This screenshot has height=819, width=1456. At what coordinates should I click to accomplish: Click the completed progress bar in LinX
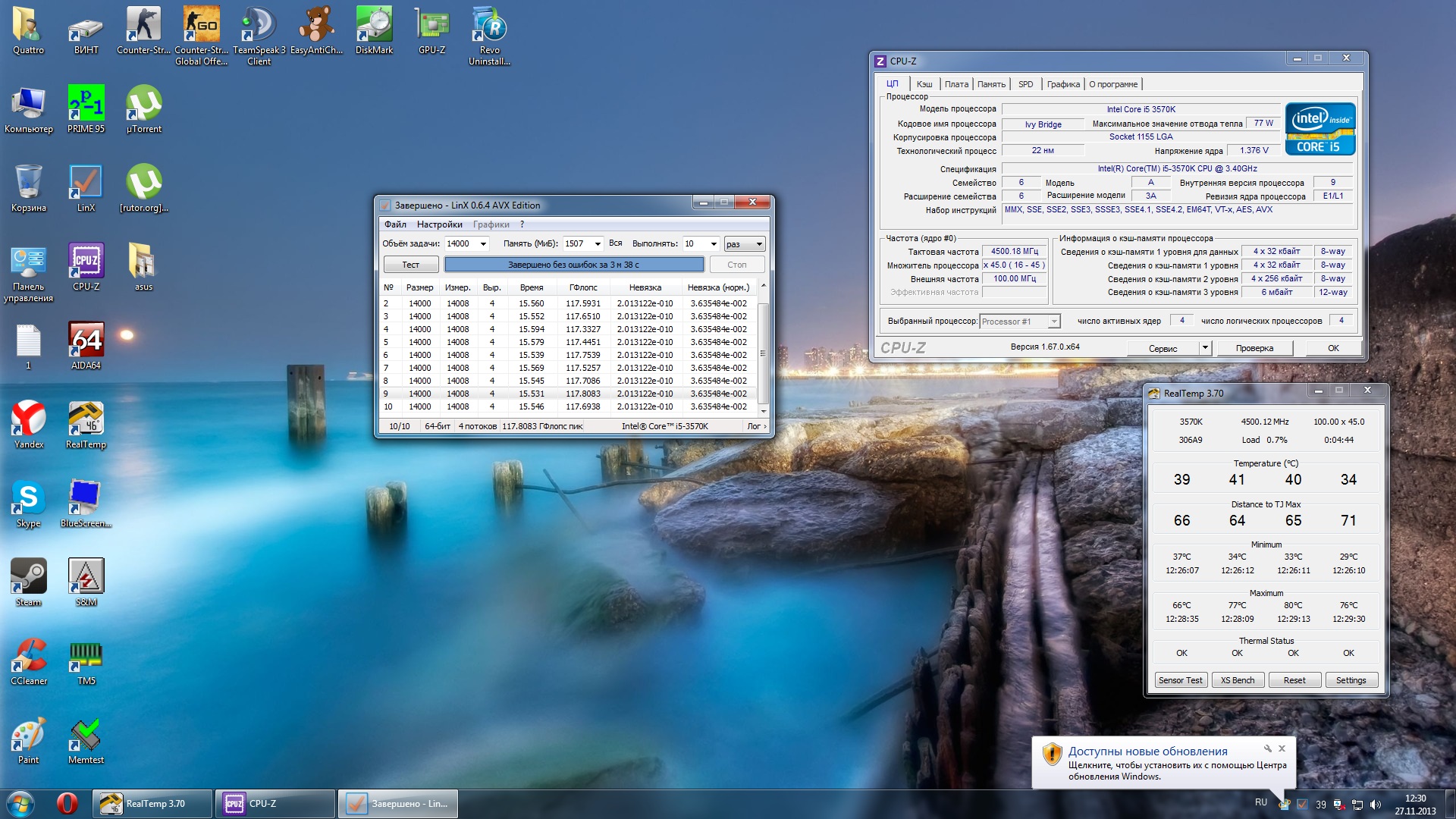pyautogui.click(x=573, y=265)
